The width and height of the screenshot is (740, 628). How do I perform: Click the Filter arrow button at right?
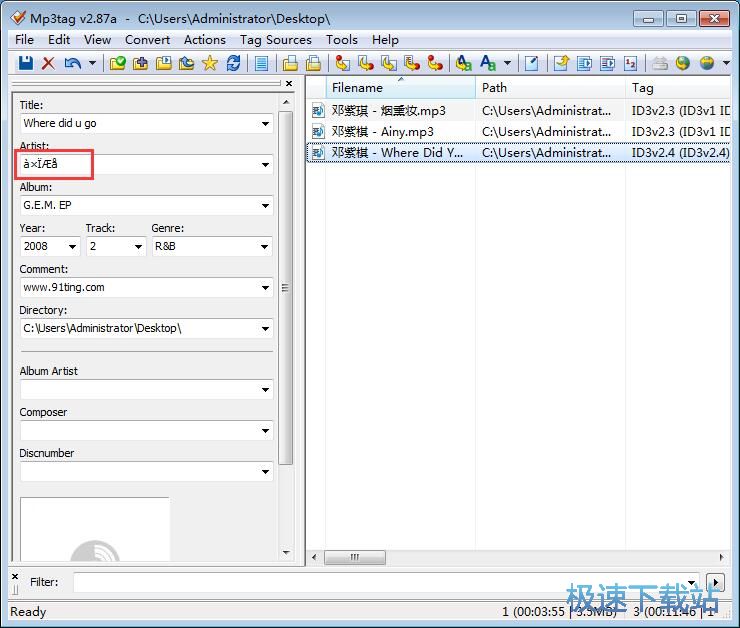715,582
